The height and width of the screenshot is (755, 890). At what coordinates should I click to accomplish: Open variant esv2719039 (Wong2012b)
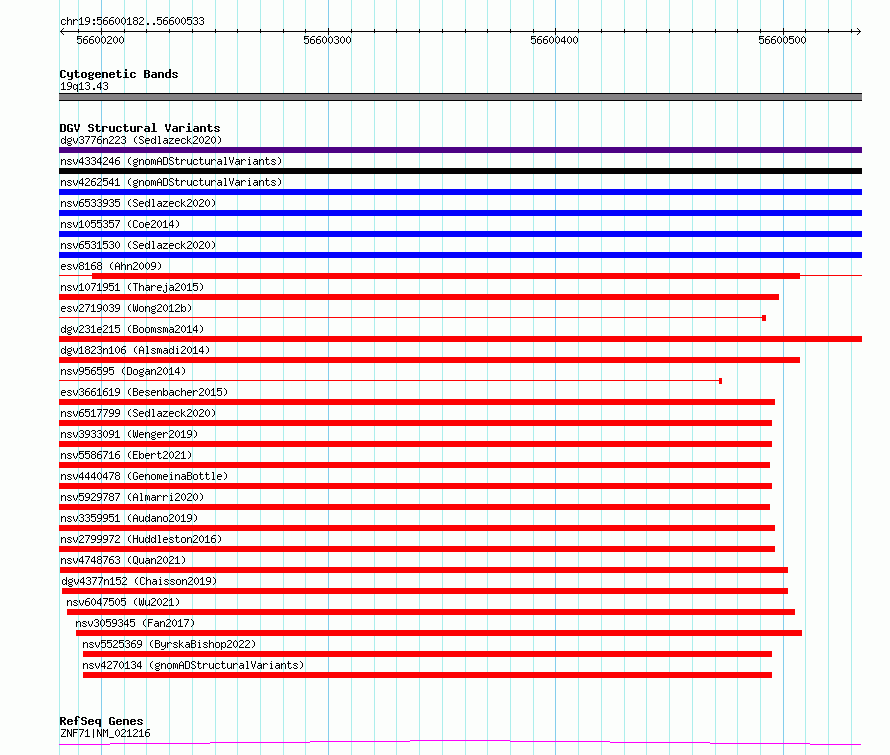pos(126,308)
